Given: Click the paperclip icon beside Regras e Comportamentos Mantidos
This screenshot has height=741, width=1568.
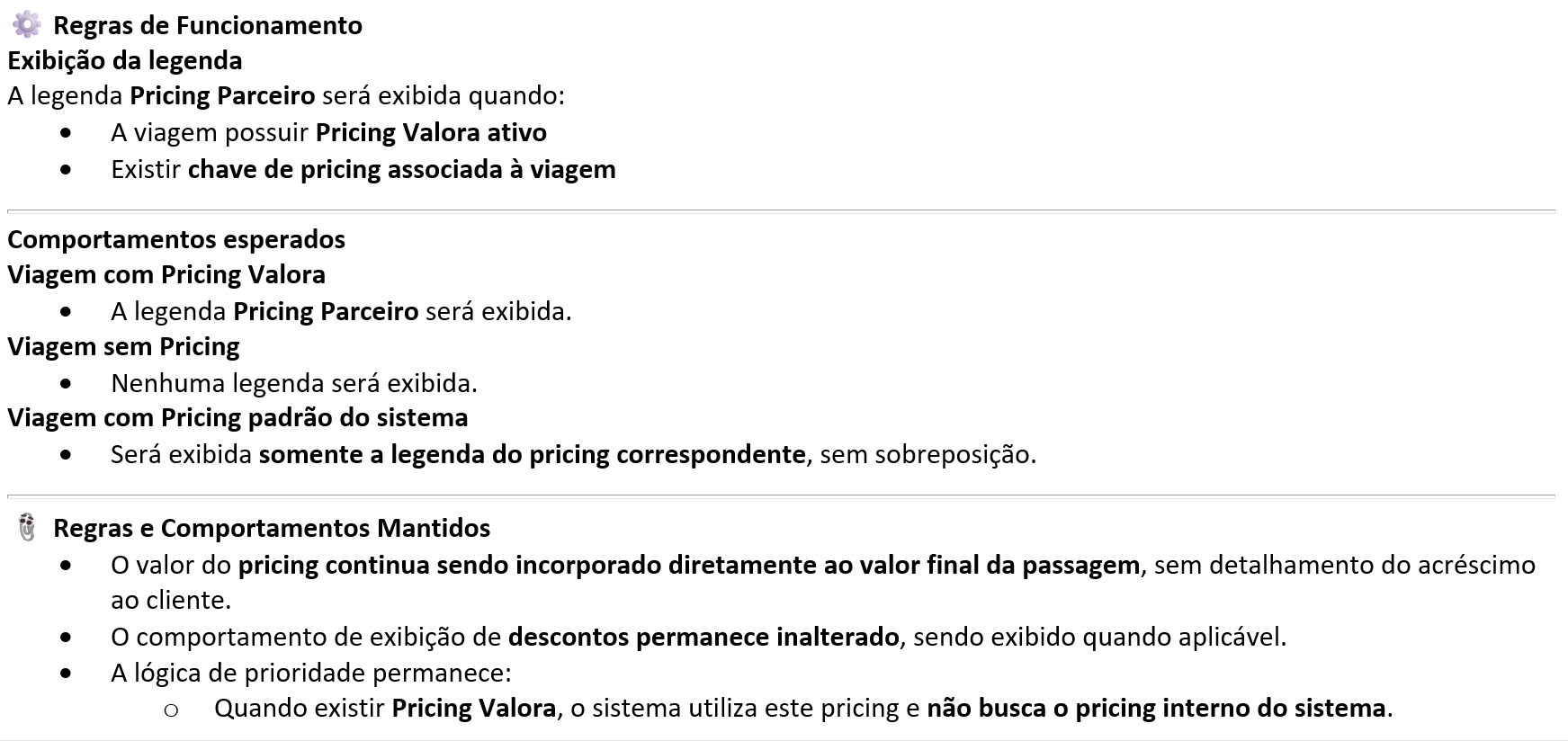Looking at the screenshot, I should 27,527.
